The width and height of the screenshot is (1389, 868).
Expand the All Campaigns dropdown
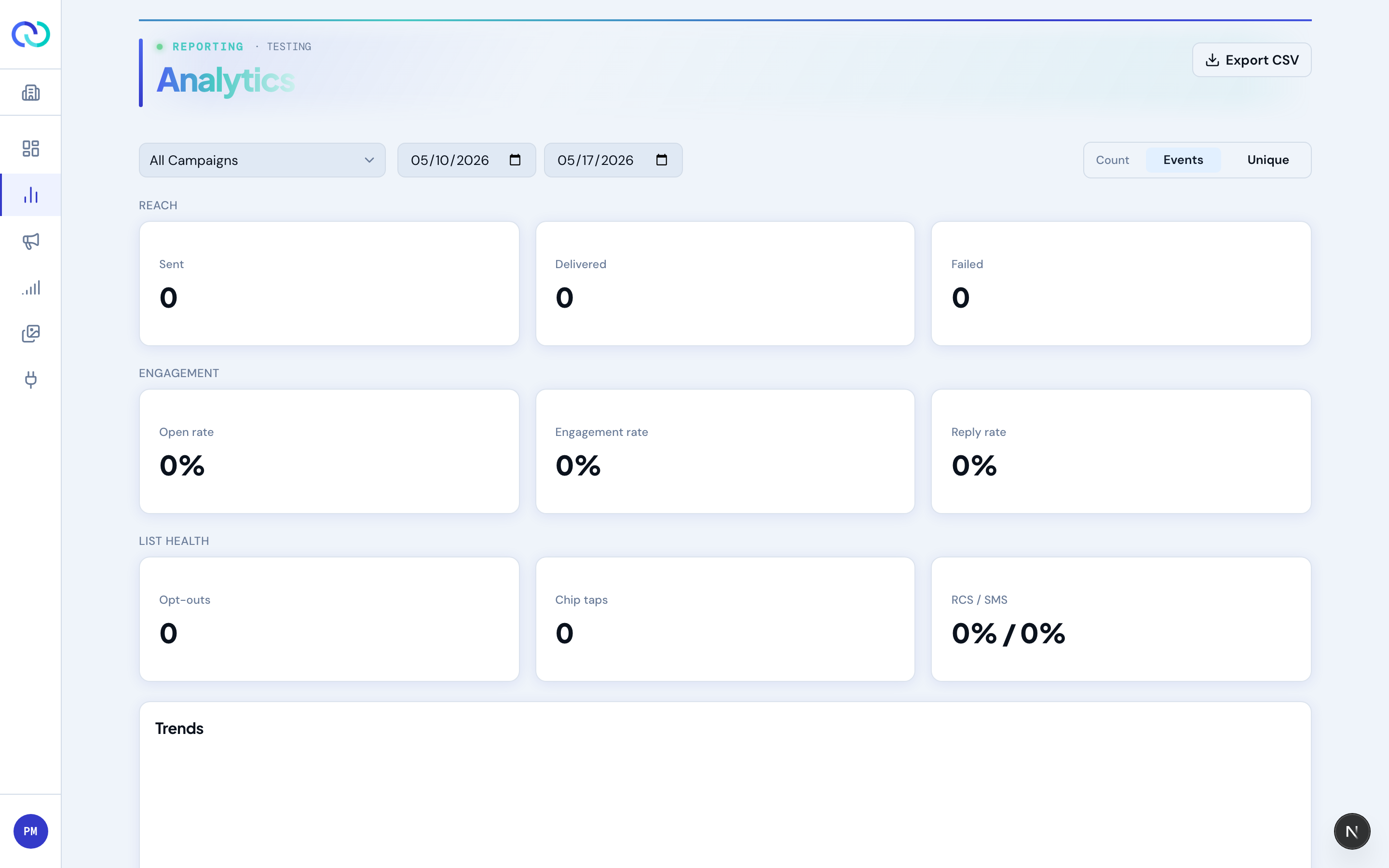(x=262, y=160)
